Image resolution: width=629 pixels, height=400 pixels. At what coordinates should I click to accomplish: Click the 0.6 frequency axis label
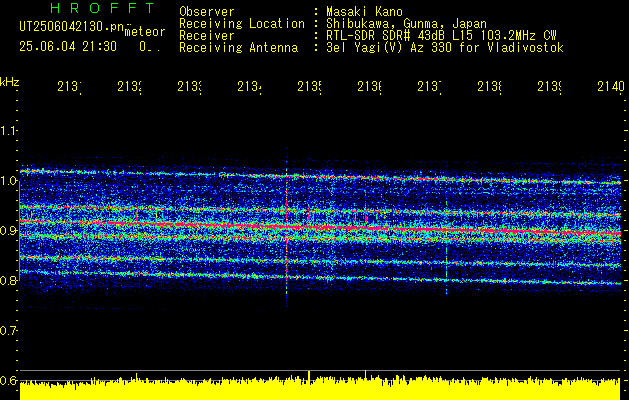pyautogui.click(x=8, y=380)
